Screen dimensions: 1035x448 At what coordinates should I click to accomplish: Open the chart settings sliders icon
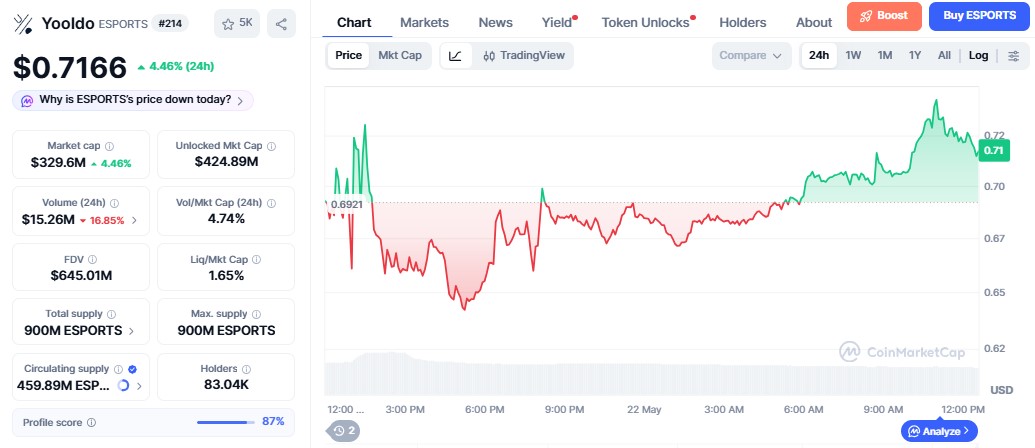[x=1014, y=55]
